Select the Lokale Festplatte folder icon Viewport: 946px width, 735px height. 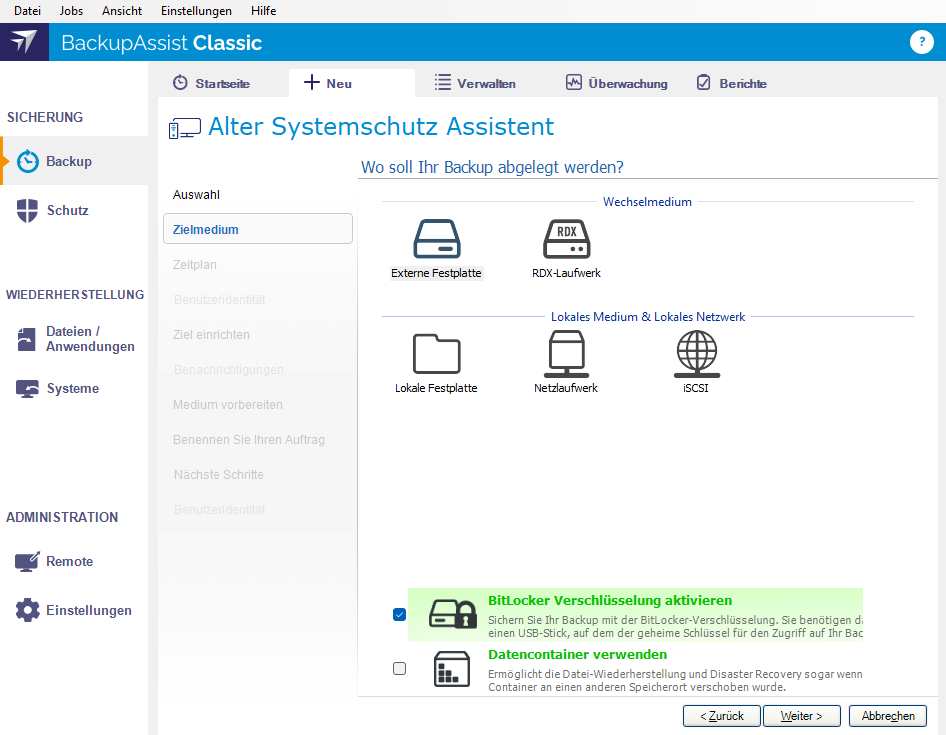(436, 354)
